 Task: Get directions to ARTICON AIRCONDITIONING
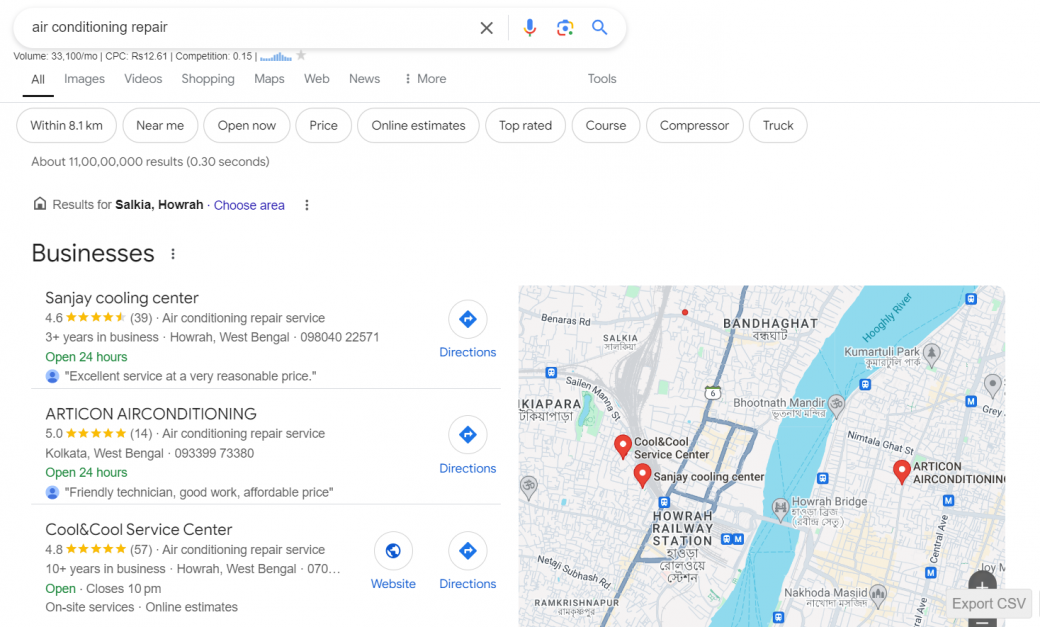click(x=468, y=435)
